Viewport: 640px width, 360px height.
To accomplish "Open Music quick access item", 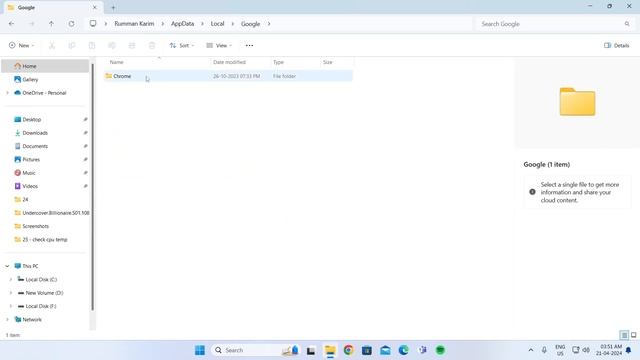I will (x=29, y=173).
